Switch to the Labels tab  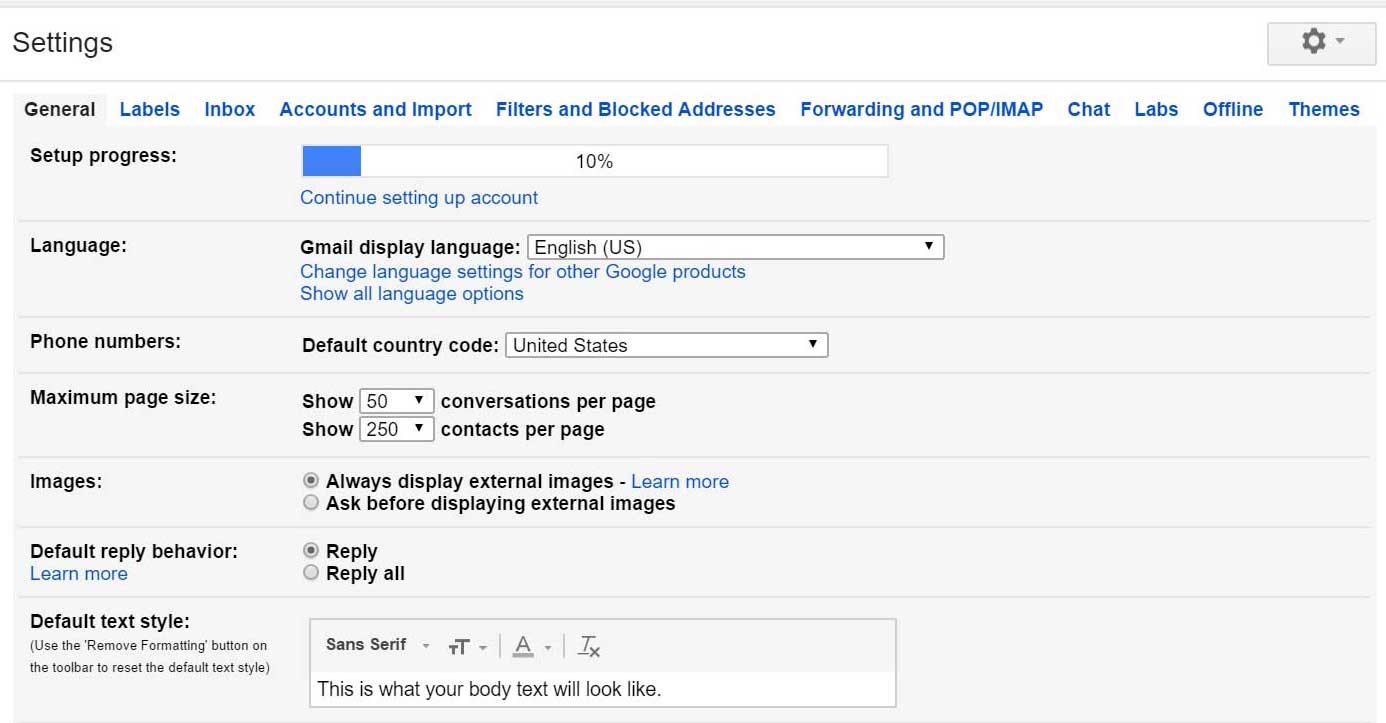coord(149,109)
